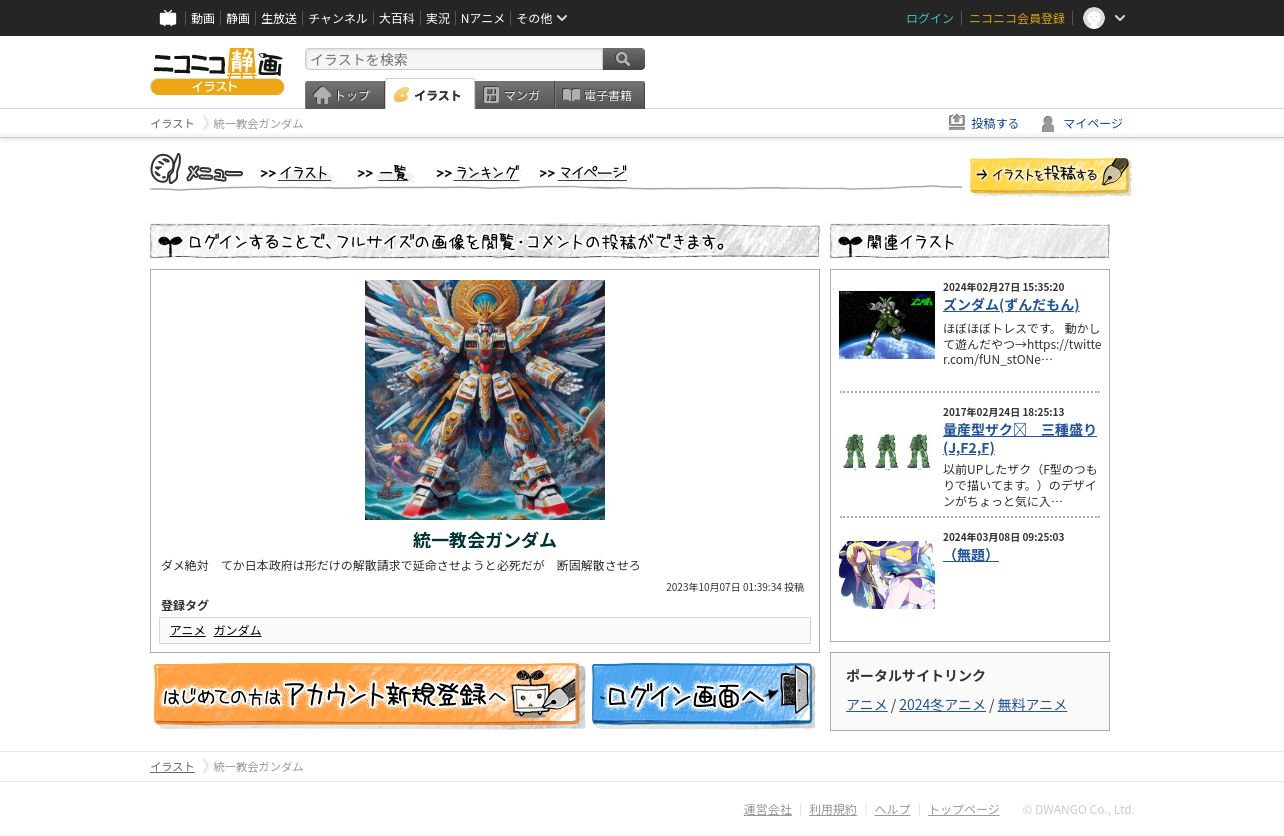1284x836 pixels.
Task: Open 実況 in top bar
Action: (x=438, y=18)
